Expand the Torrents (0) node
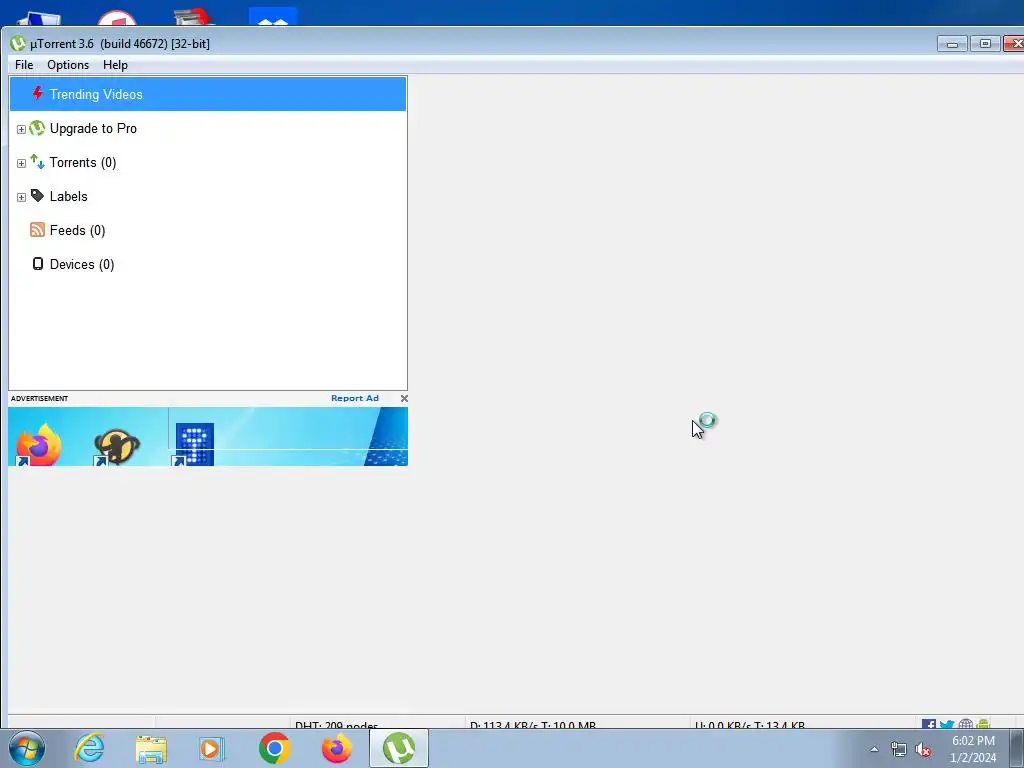The height and width of the screenshot is (768, 1024). point(21,163)
